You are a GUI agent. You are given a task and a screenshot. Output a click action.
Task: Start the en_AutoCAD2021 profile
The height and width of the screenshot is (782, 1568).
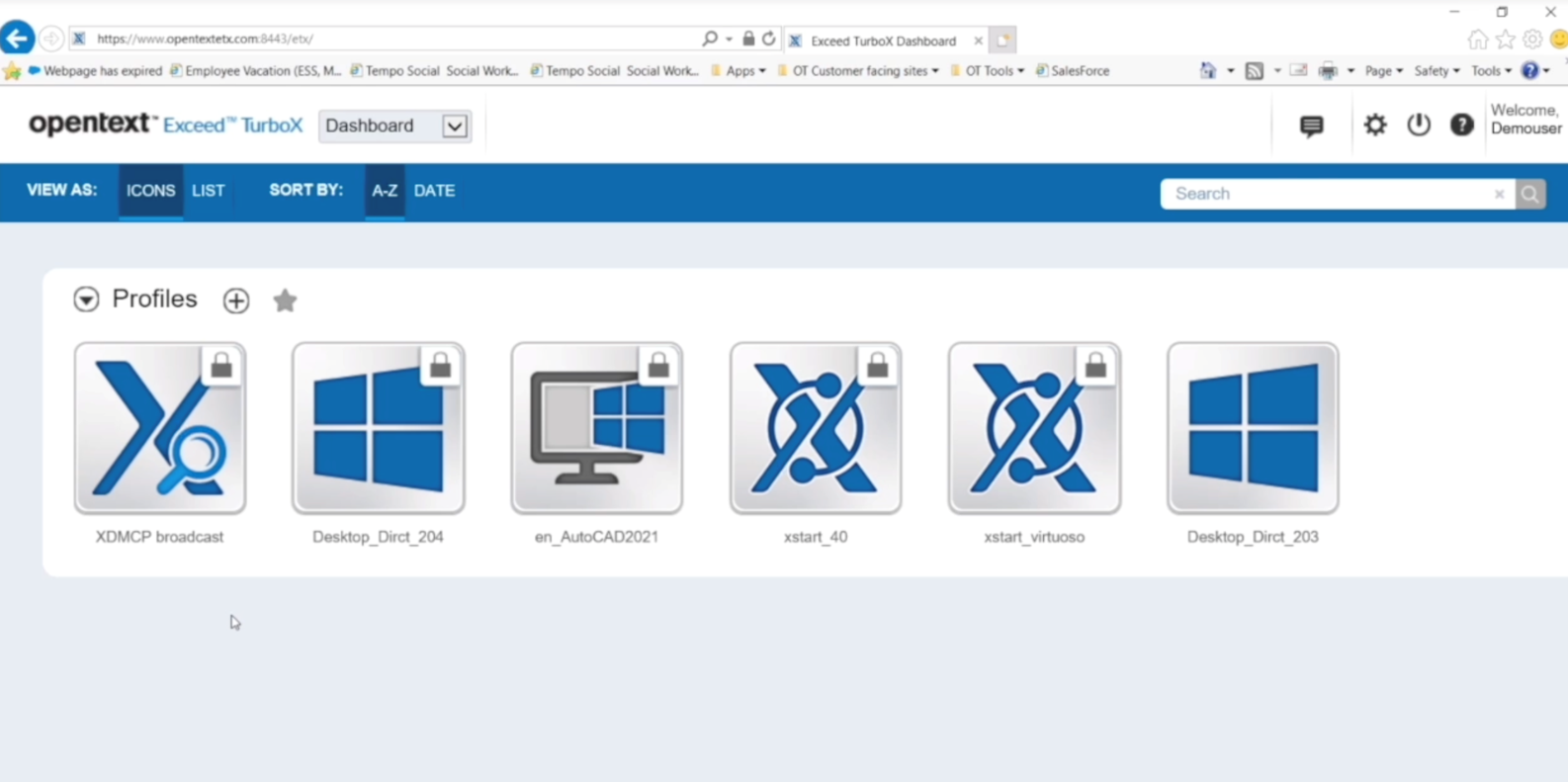coord(596,428)
